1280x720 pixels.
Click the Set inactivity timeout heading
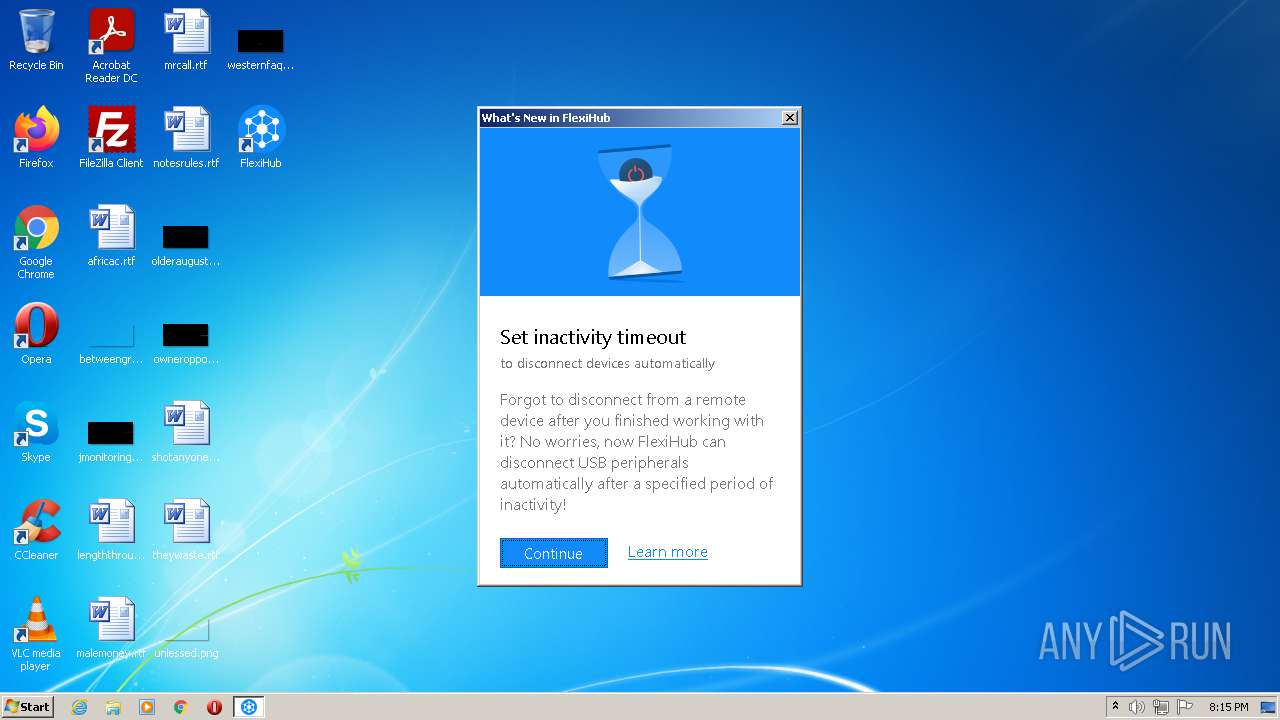593,337
